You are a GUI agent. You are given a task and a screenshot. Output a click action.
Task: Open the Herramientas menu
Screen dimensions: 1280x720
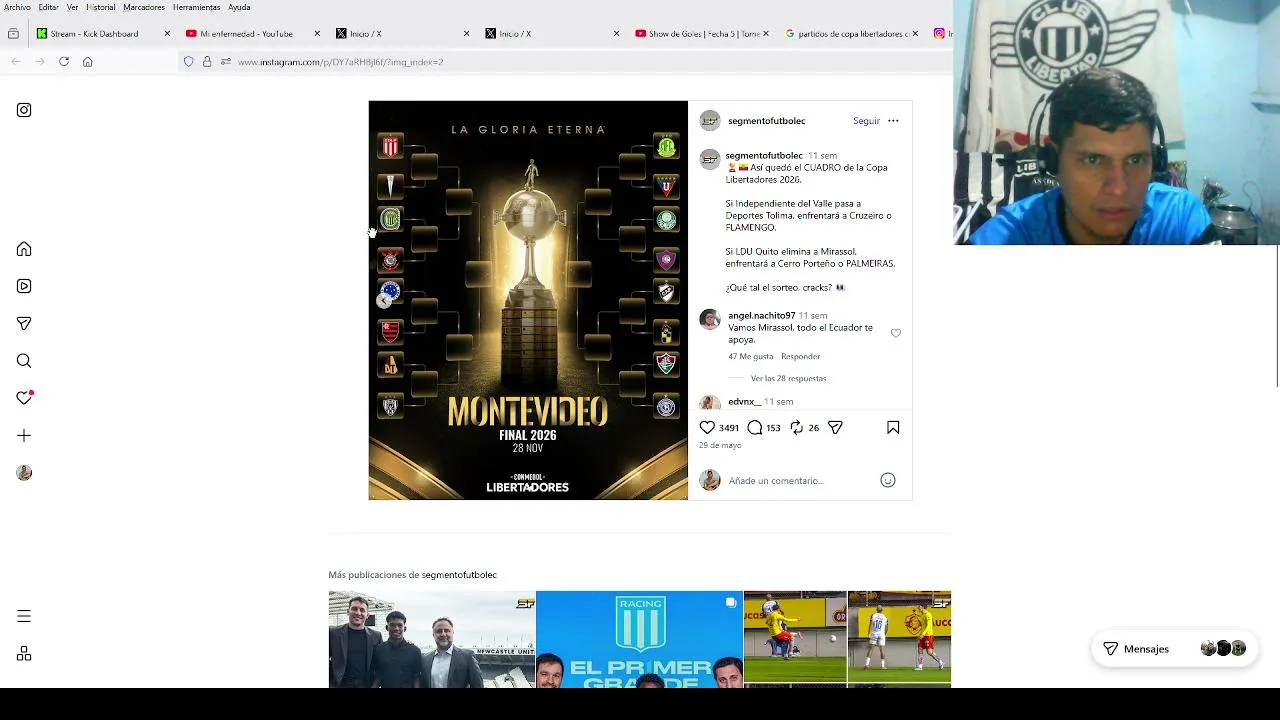click(196, 7)
